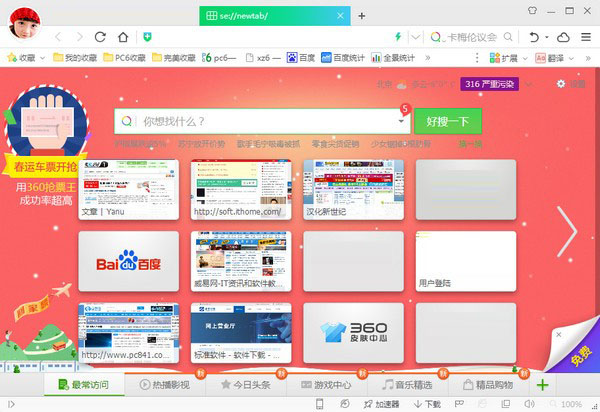Image resolution: width=600 pixels, height=412 pixels.
Task: Click the 零食尖货促销 hot search link
Action: click(x=335, y=144)
